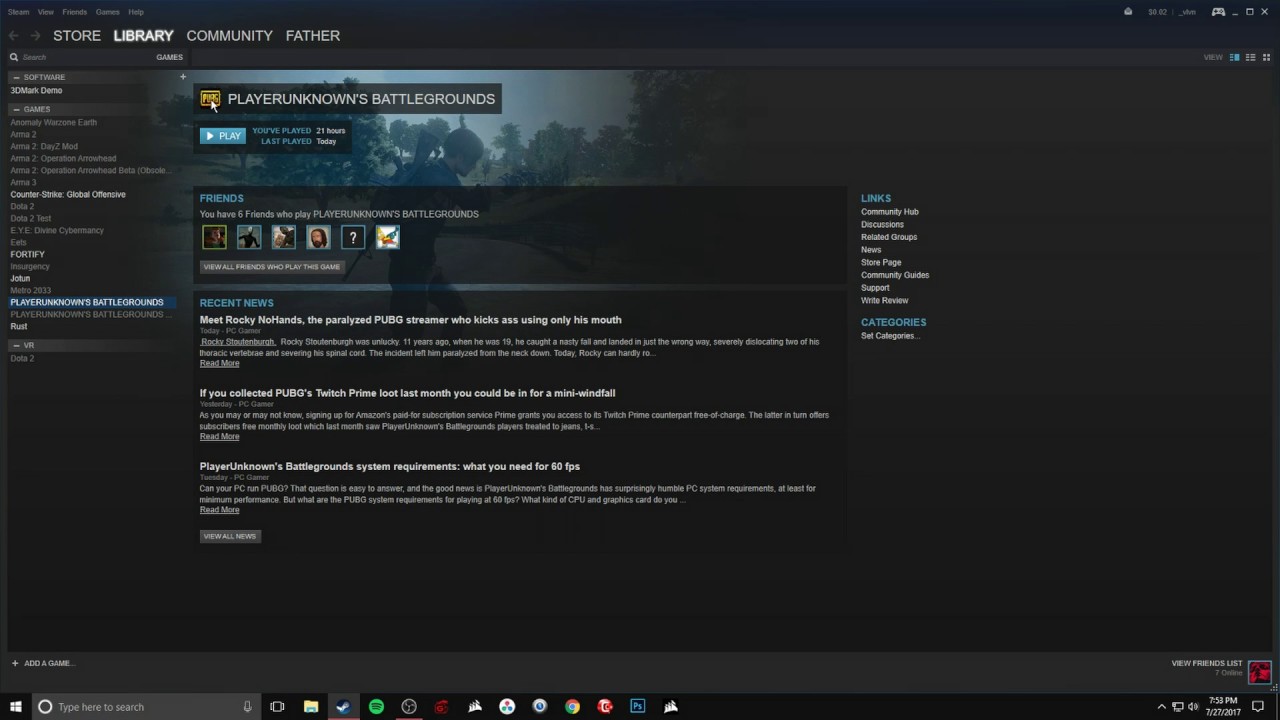Open the Friends menu

(74, 12)
